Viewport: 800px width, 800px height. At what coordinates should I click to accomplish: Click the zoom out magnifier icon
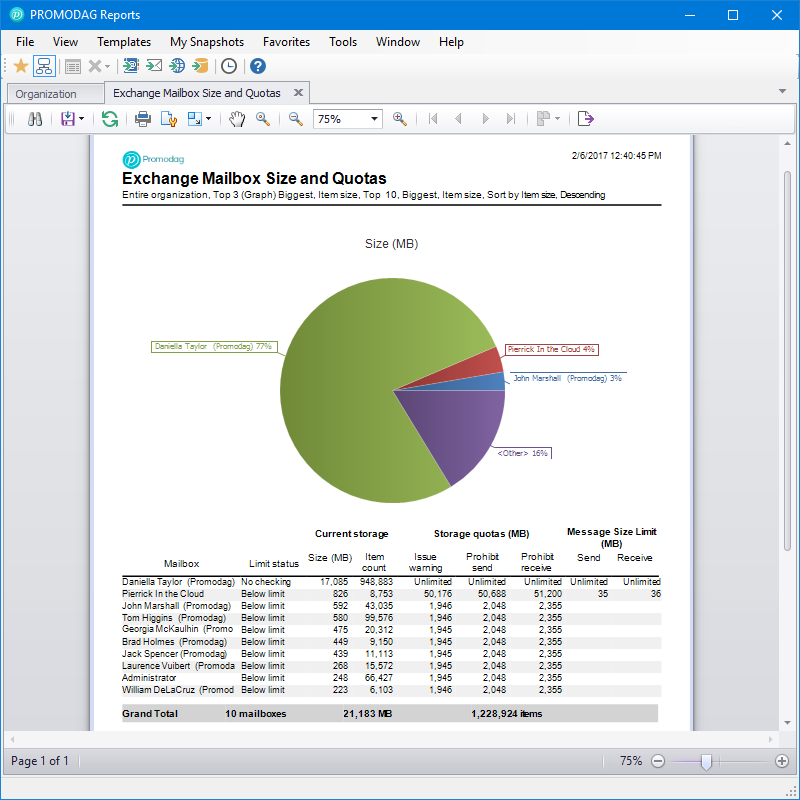[x=296, y=119]
